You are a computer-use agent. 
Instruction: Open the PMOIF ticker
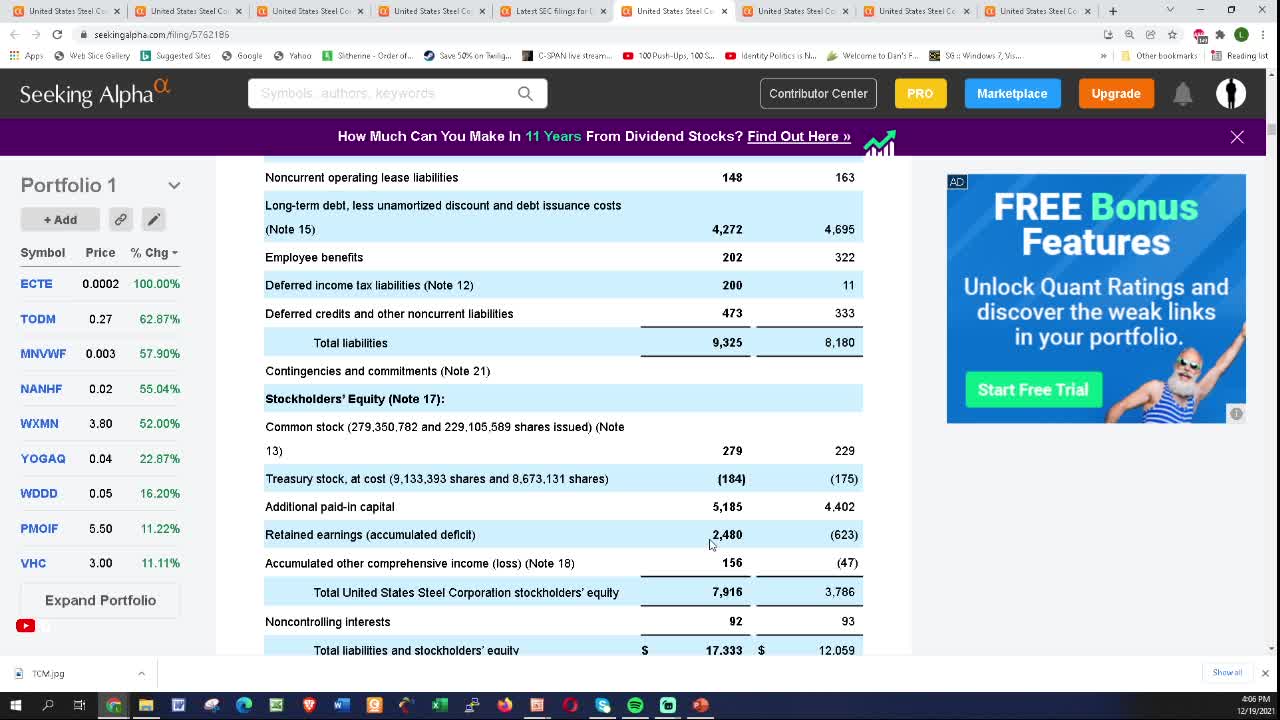pos(39,529)
